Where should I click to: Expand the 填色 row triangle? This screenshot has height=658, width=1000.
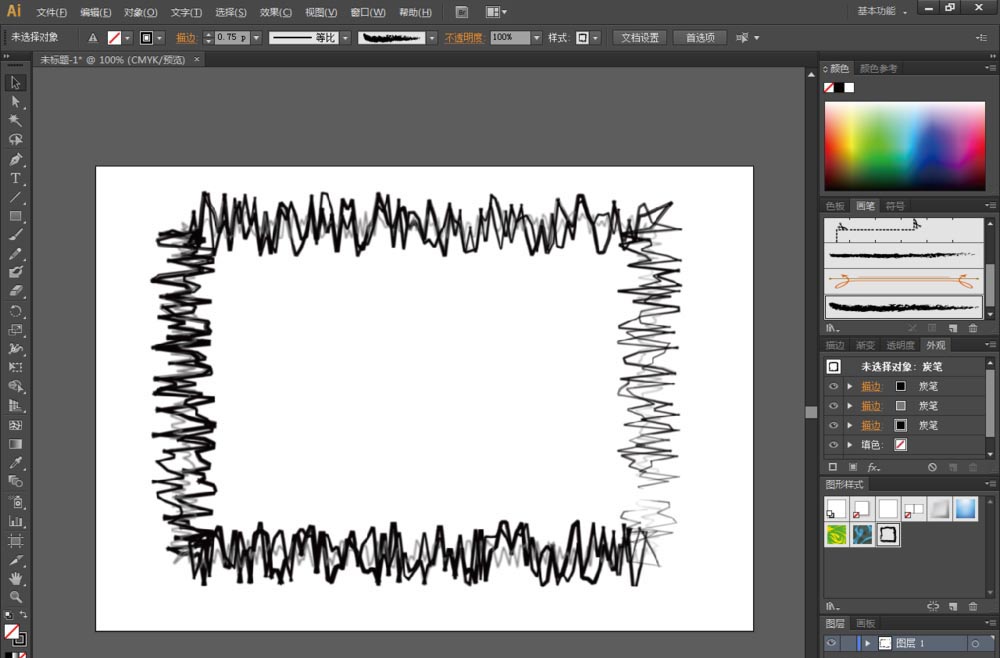pos(850,445)
